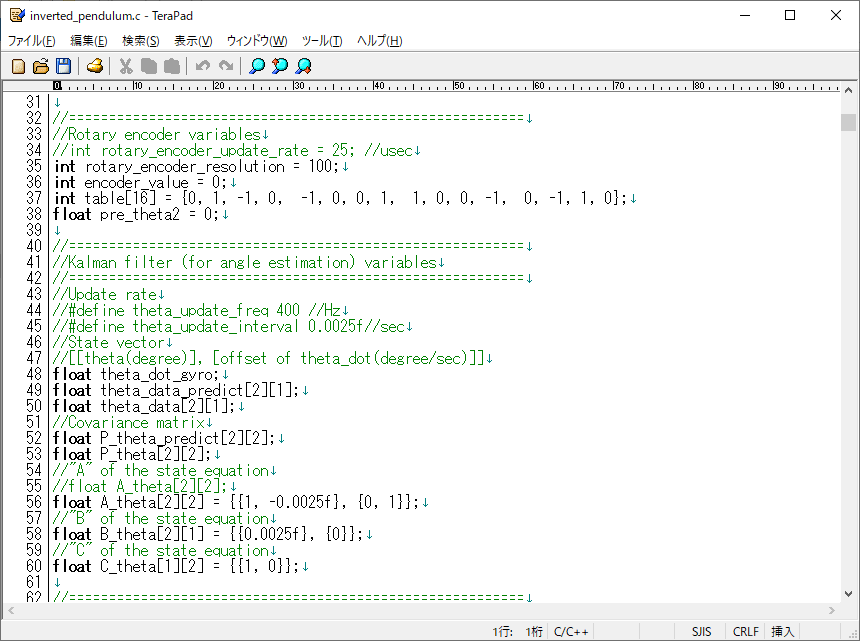The width and height of the screenshot is (860, 641).
Task: Click the TeraPad title bar application icon
Action: (x=17, y=15)
